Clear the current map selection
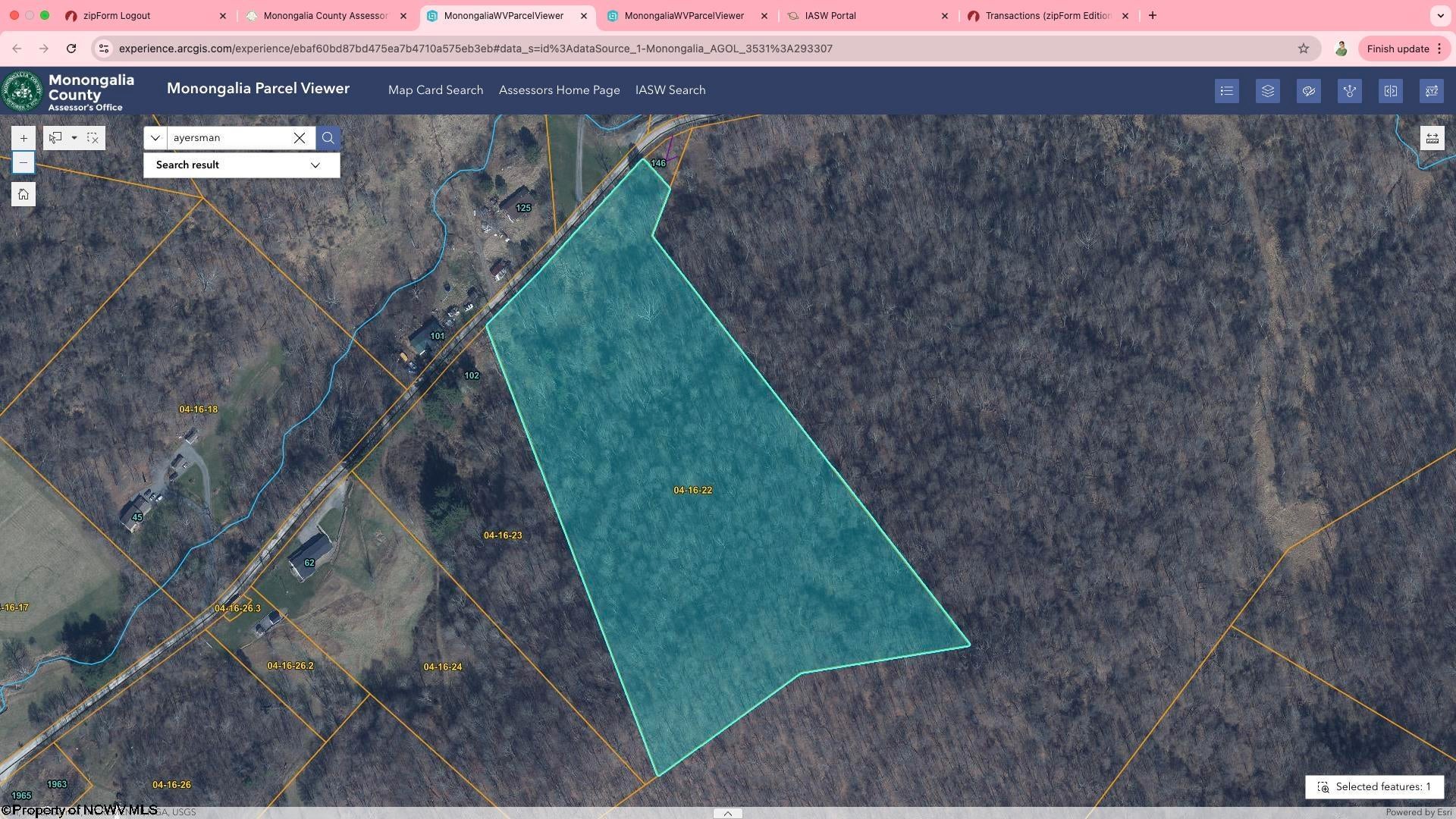The width and height of the screenshot is (1456, 819). pos(93,138)
